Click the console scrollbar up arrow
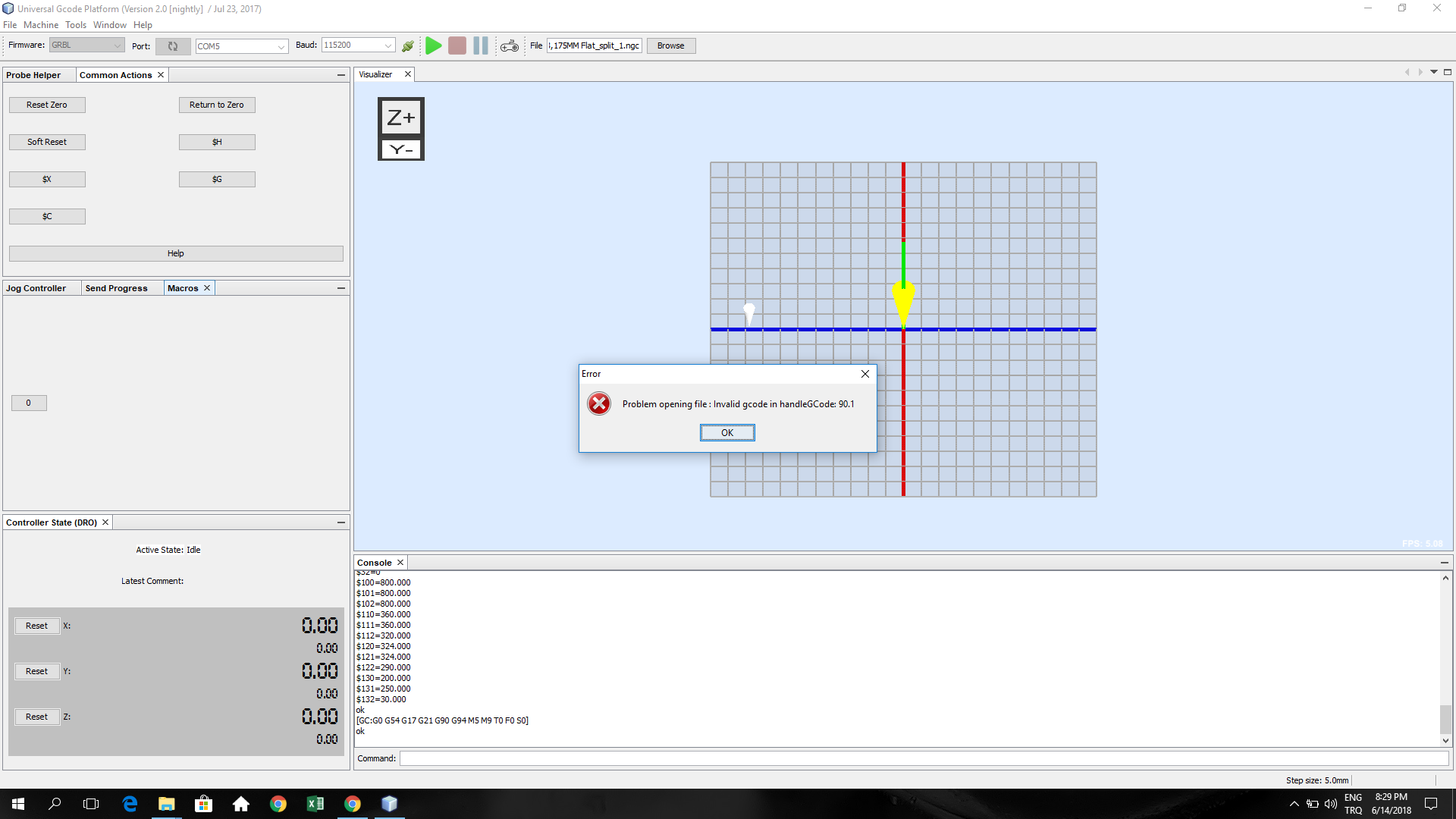The height and width of the screenshot is (819, 1456). pyautogui.click(x=1445, y=578)
